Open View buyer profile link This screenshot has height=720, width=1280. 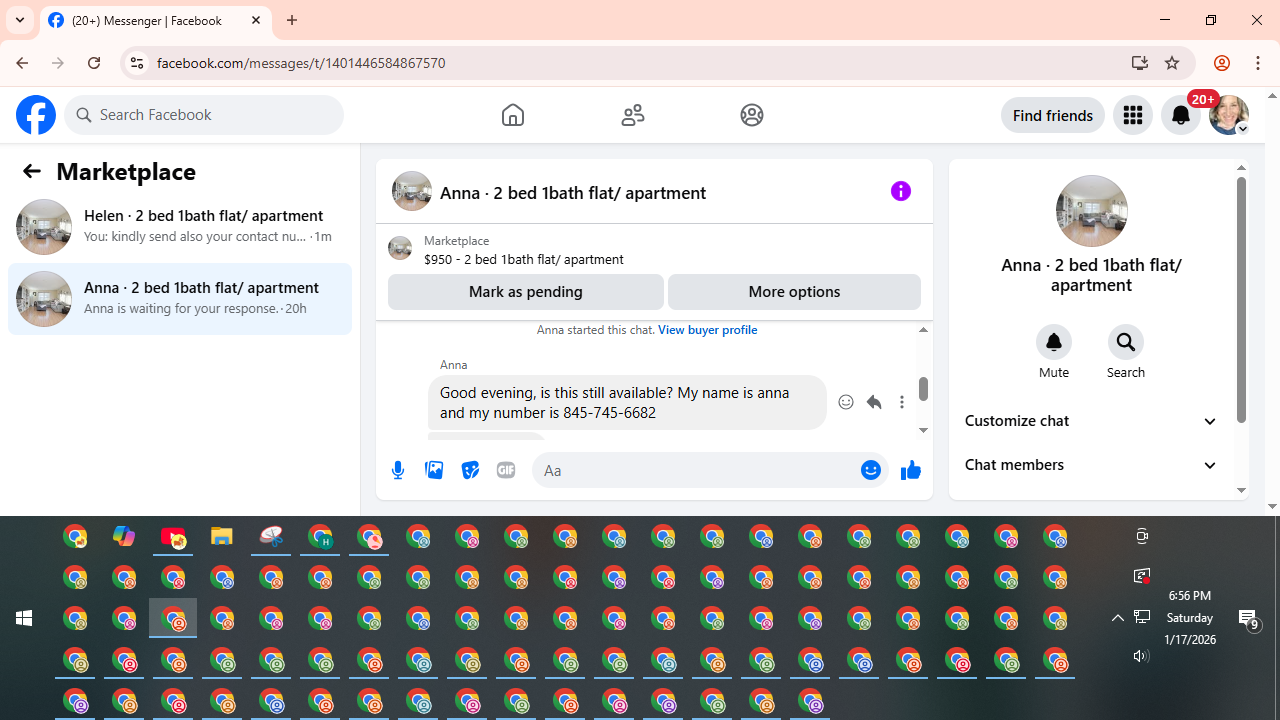[x=707, y=330]
